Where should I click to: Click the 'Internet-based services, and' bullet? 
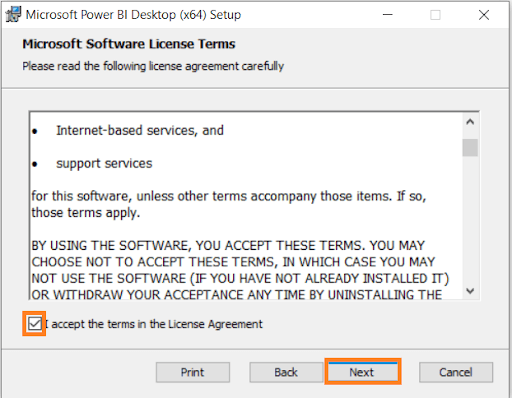point(140,130)
